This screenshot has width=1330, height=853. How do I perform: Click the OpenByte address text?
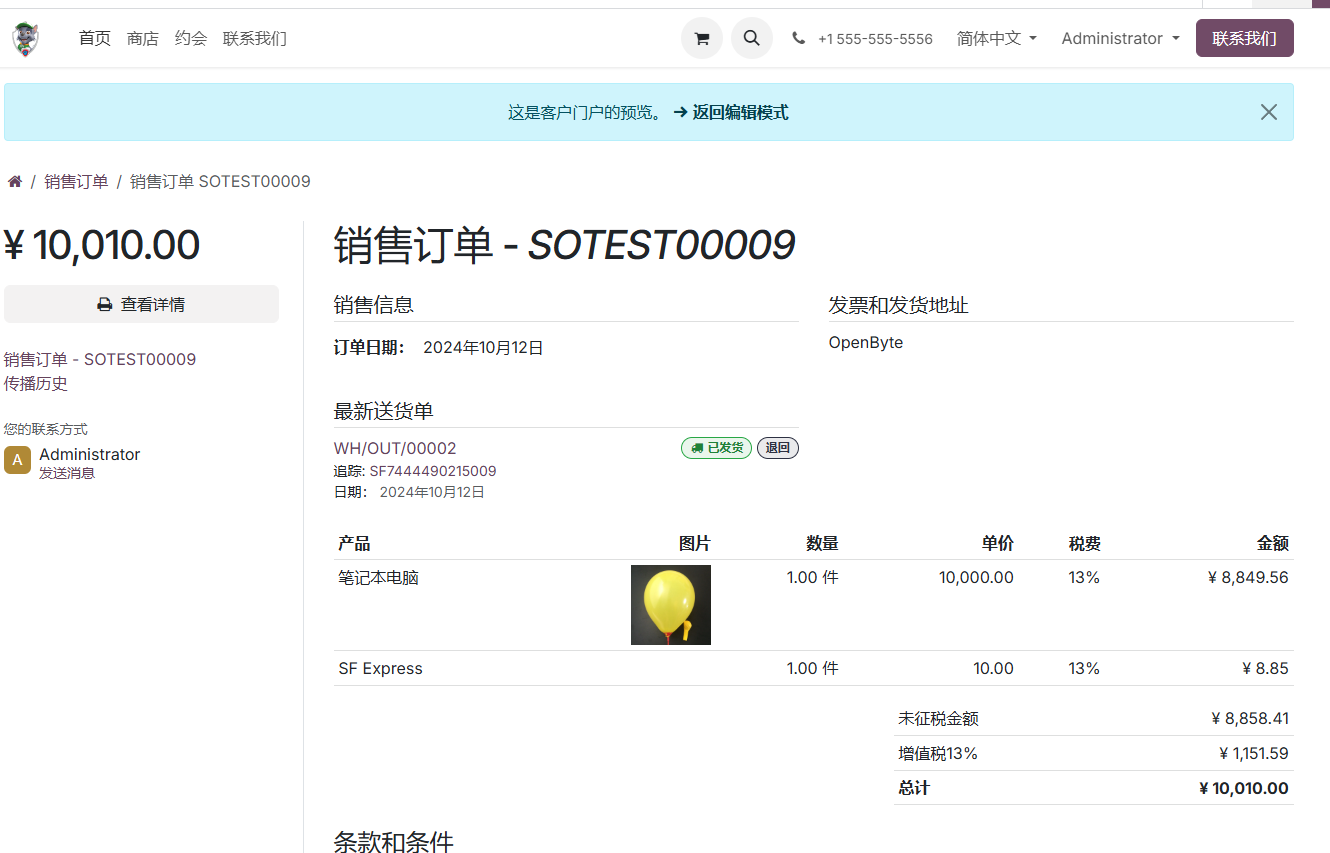(x=866, y=343)
